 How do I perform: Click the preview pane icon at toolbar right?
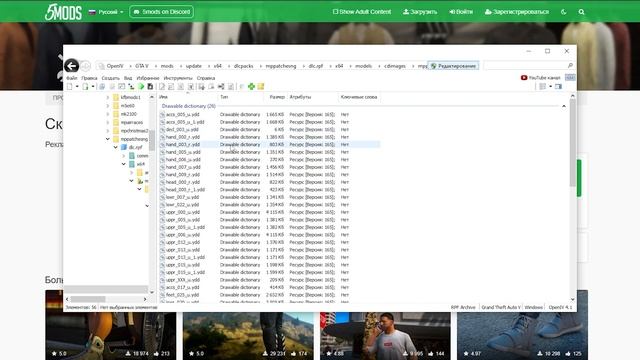tap(558, 87)
